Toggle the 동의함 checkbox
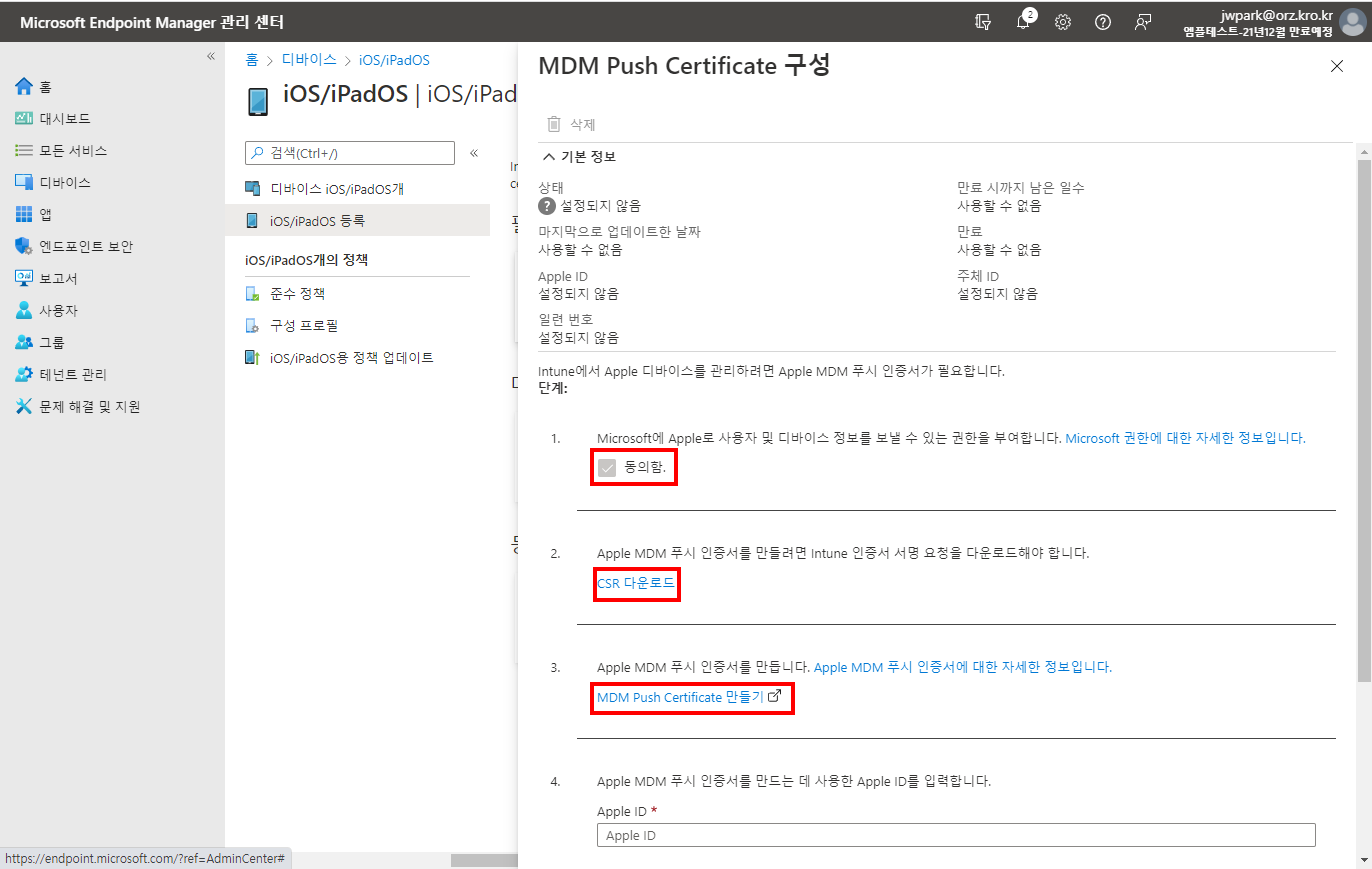 point(606,467)
